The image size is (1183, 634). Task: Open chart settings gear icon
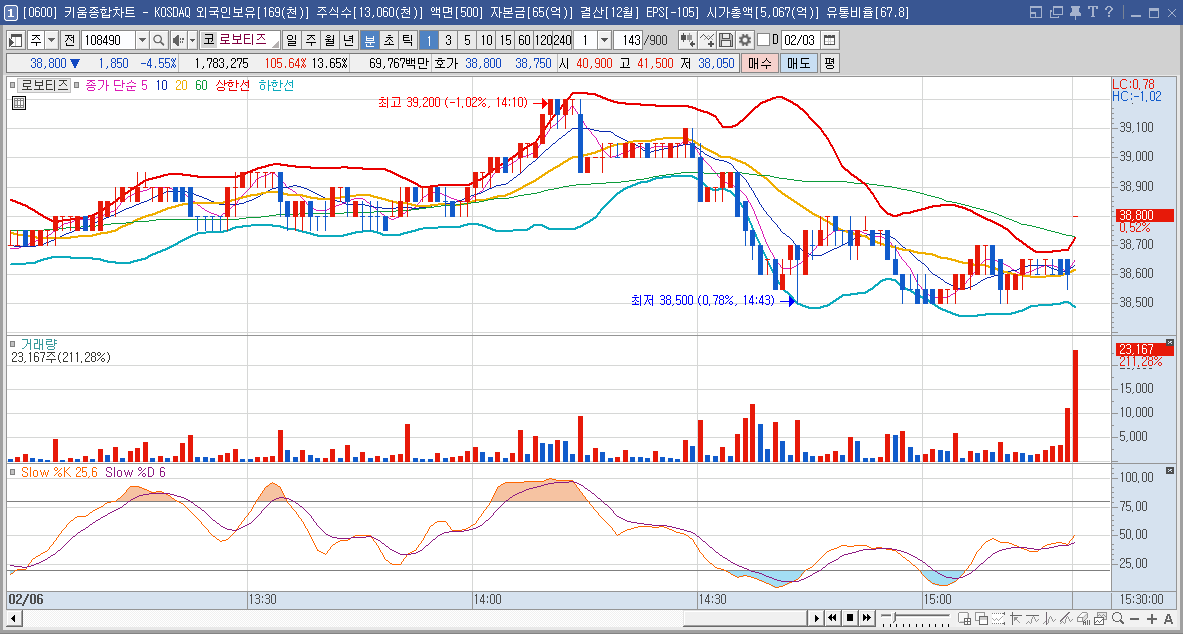click(745, 40)
